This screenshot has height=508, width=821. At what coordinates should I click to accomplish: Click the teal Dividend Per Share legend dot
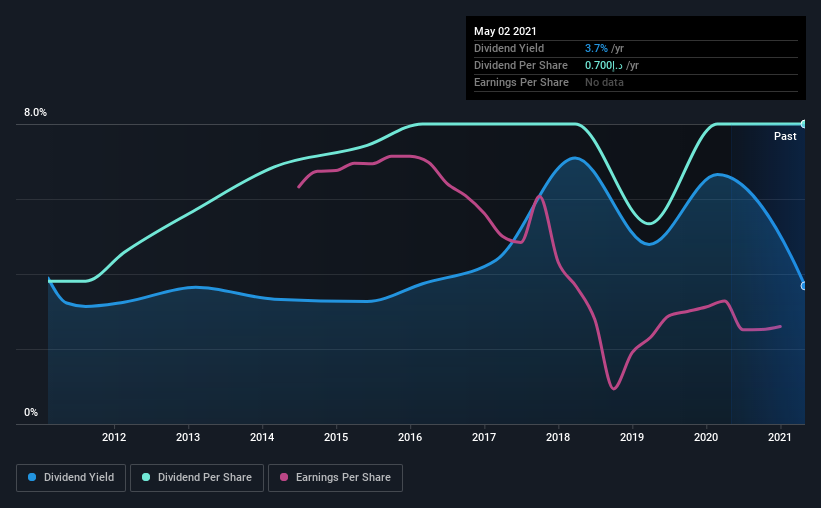(x=146, y=477)
